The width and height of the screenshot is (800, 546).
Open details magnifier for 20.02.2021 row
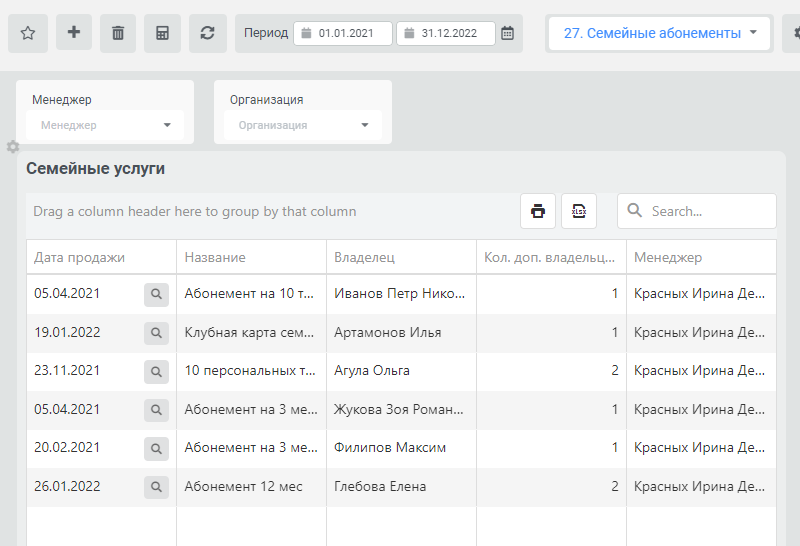(x=156, y=448)
